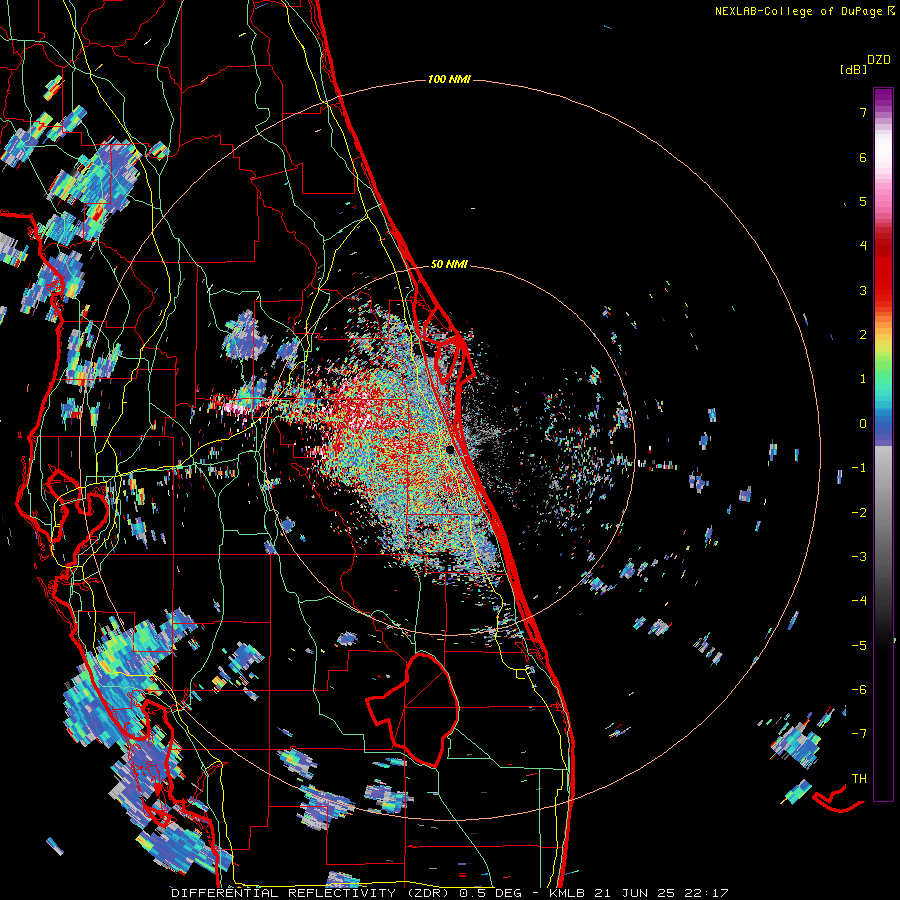
Task: Click the NEXLAB-College of DuPage label
Action: pyautogui.click(x=801, y=11)
